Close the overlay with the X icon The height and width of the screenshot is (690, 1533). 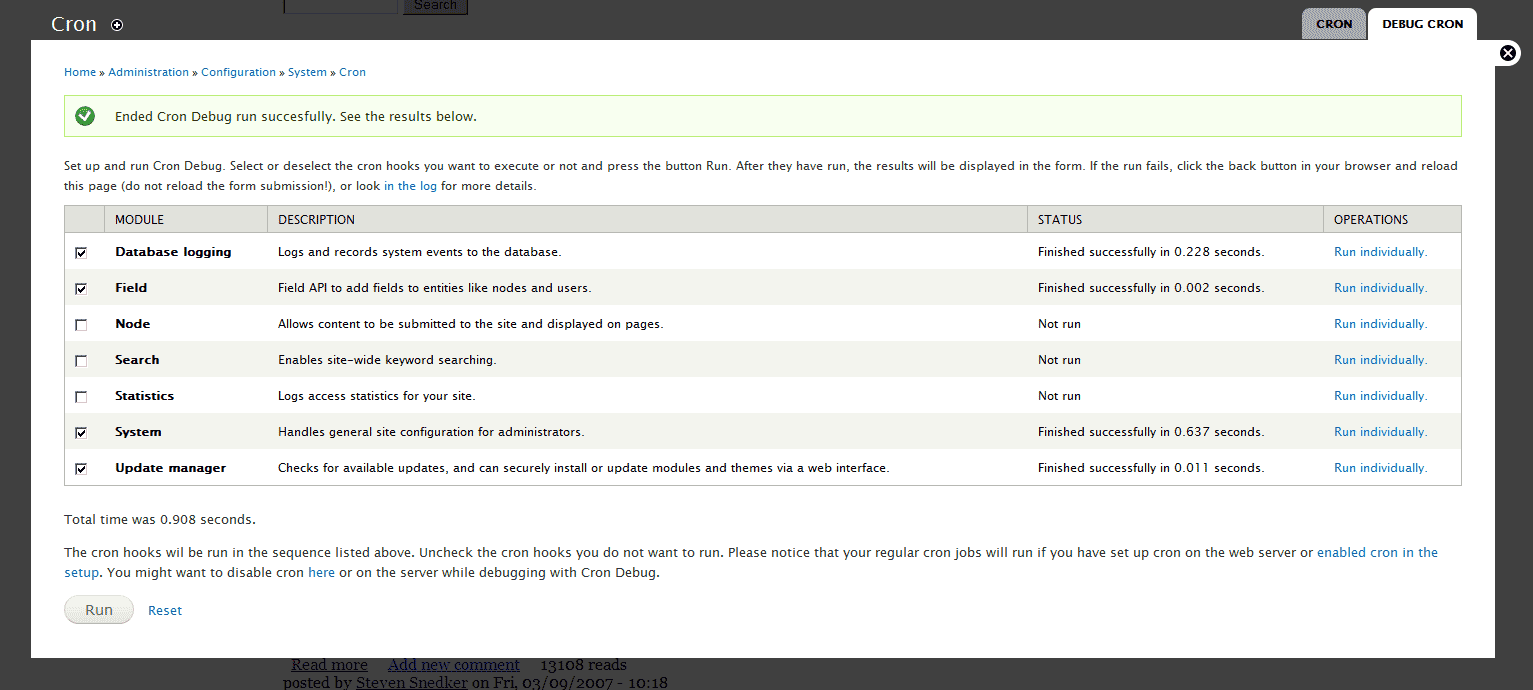coord(1508,53)
